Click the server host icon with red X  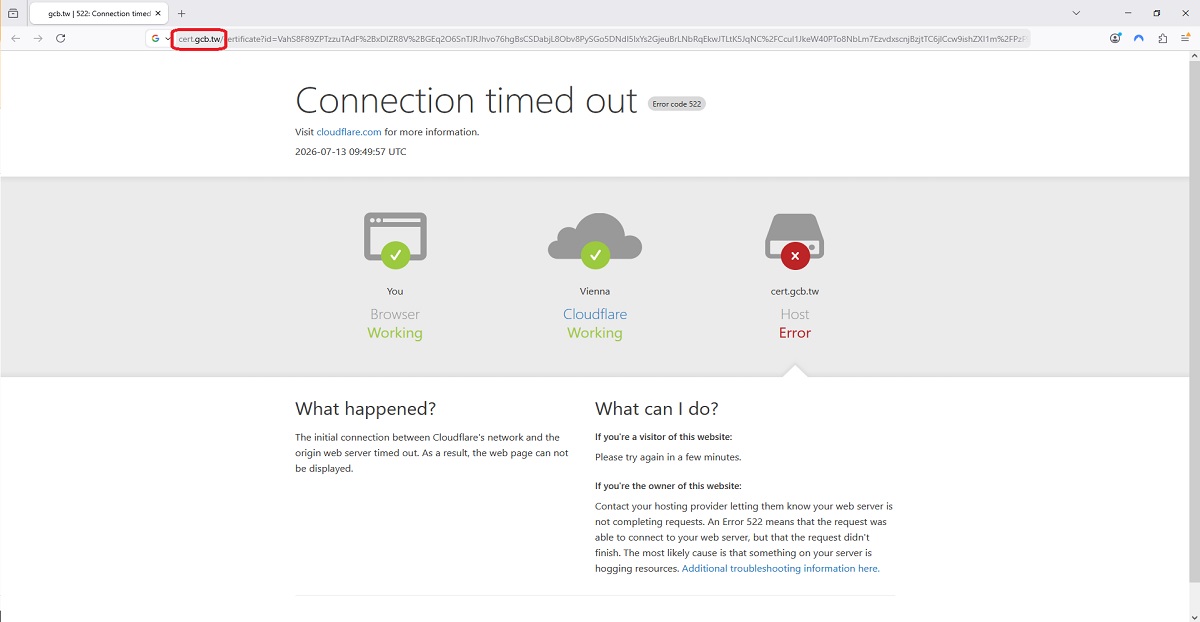pos(795,240)
